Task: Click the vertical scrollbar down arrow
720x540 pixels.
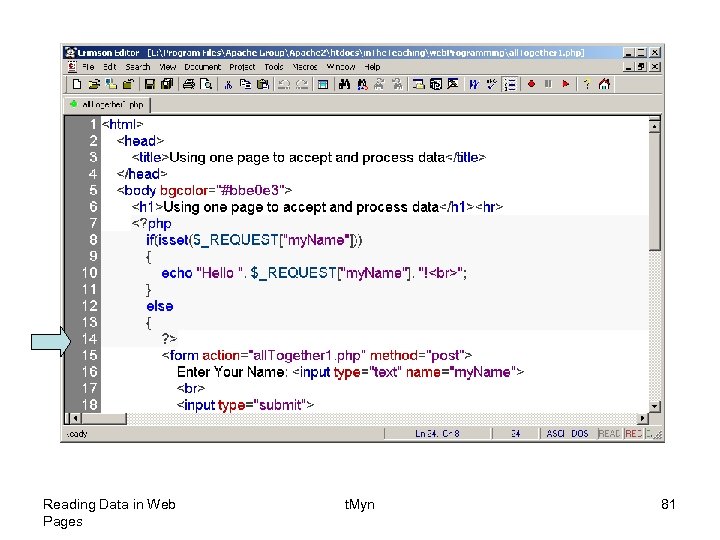Action: click(x=654, y=406)
